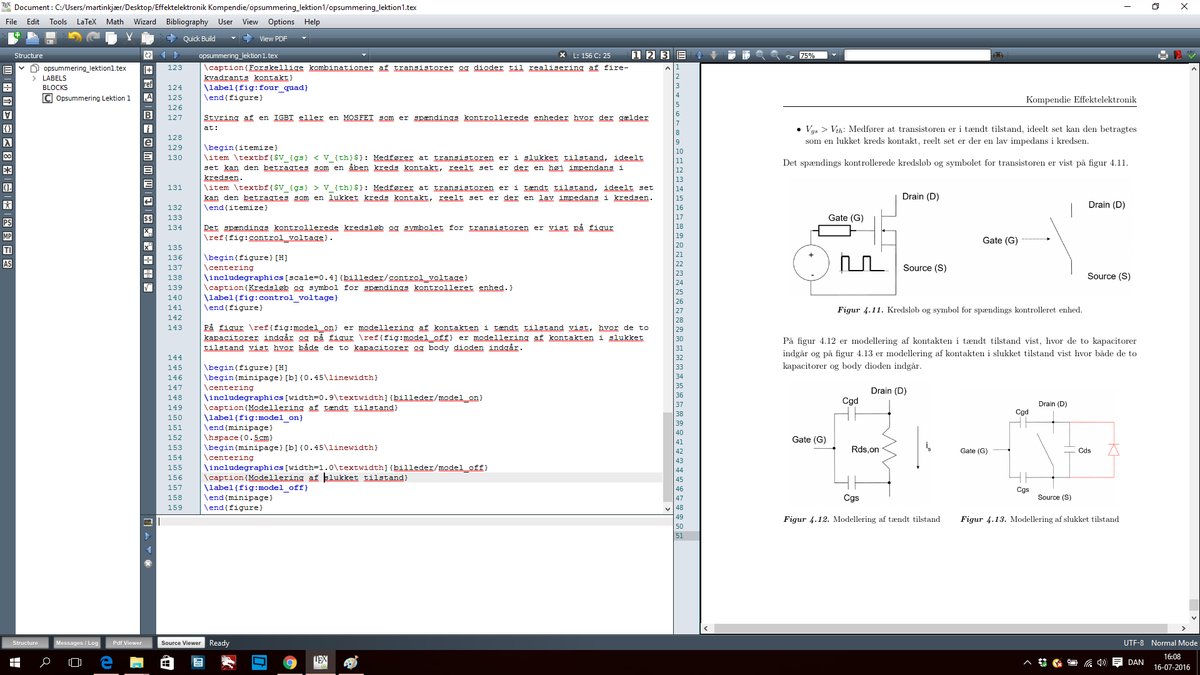Open the Bibliography menu

tap(188, 21)
